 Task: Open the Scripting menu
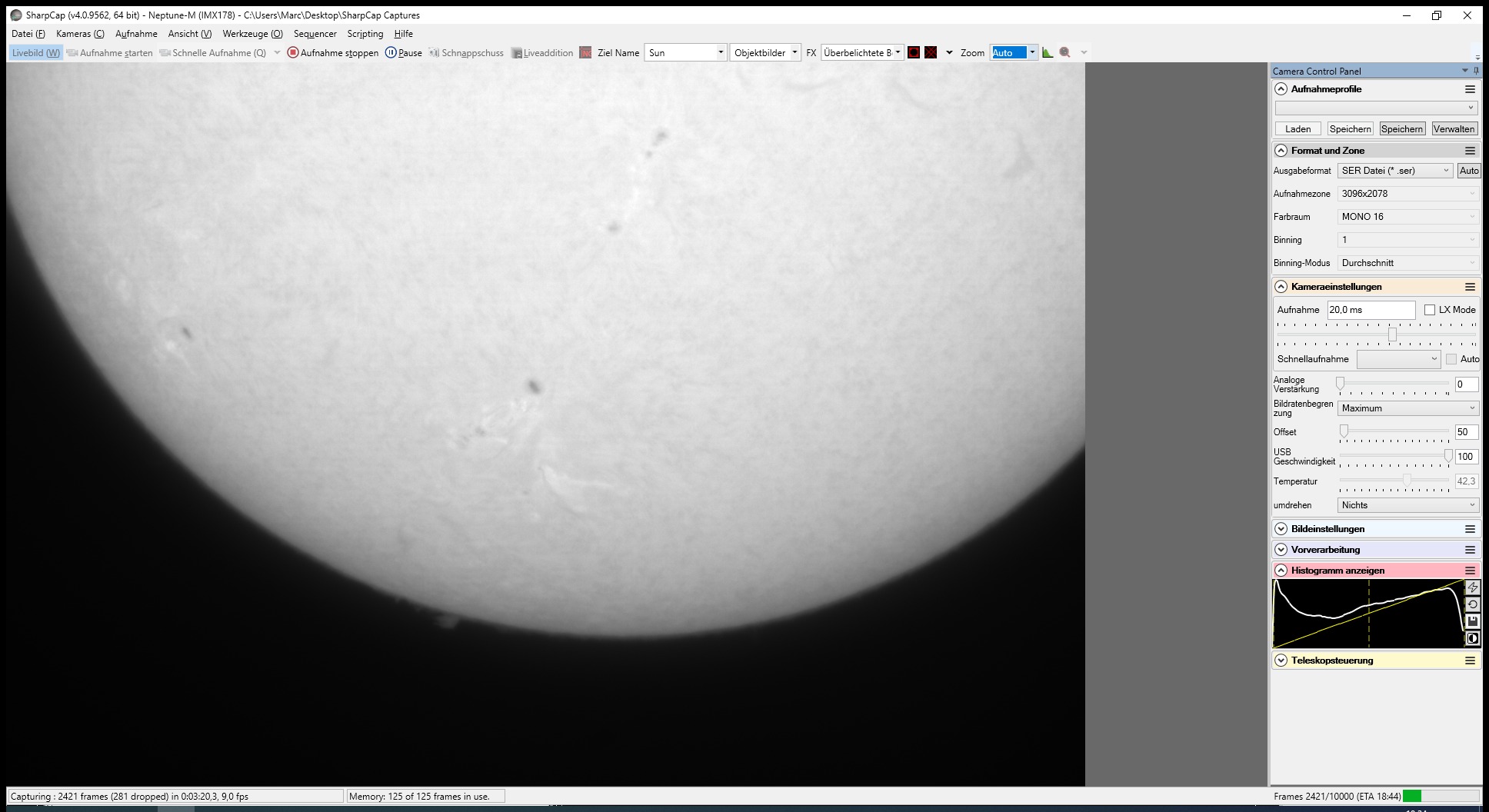pos(365,34)
